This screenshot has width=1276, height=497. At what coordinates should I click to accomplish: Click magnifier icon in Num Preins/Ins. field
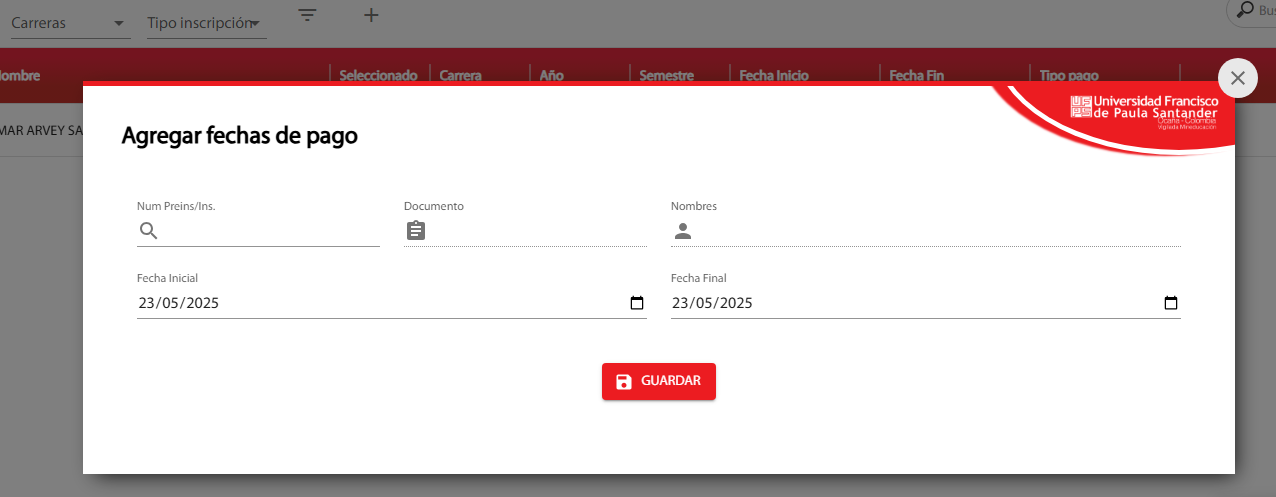[x=148, y=231]
